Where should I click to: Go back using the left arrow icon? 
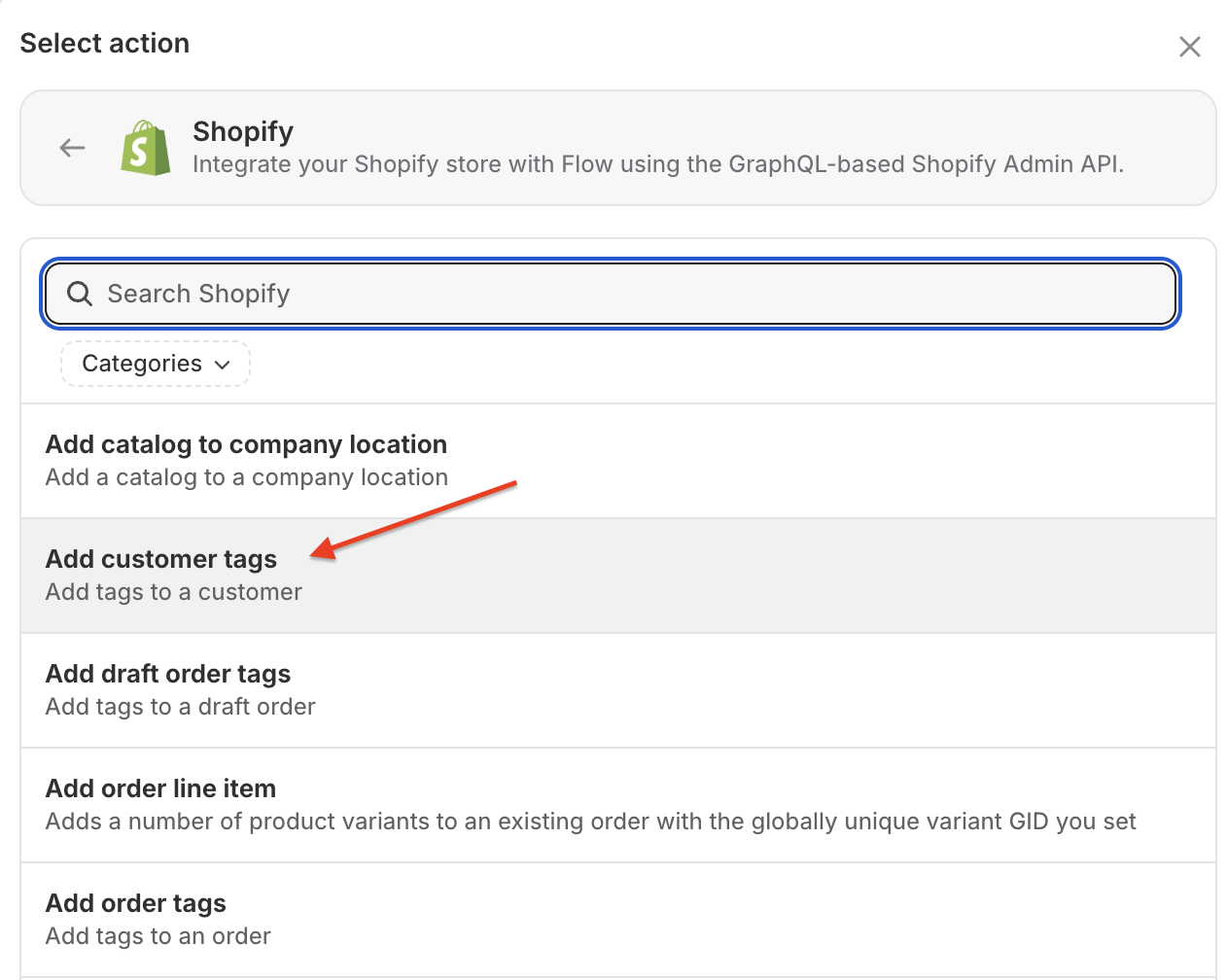tap(72, 148)
